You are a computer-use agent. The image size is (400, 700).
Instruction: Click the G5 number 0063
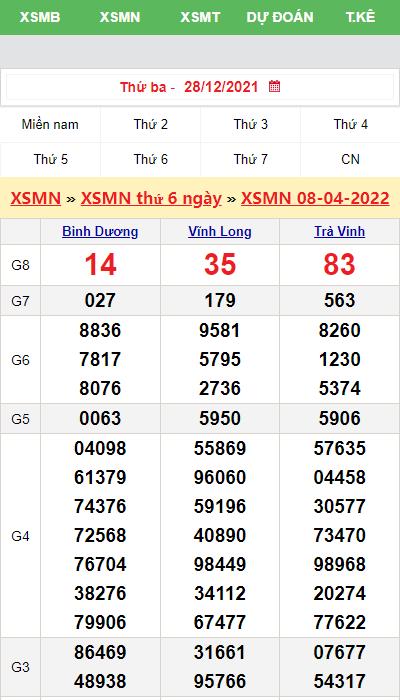(100, 418)
